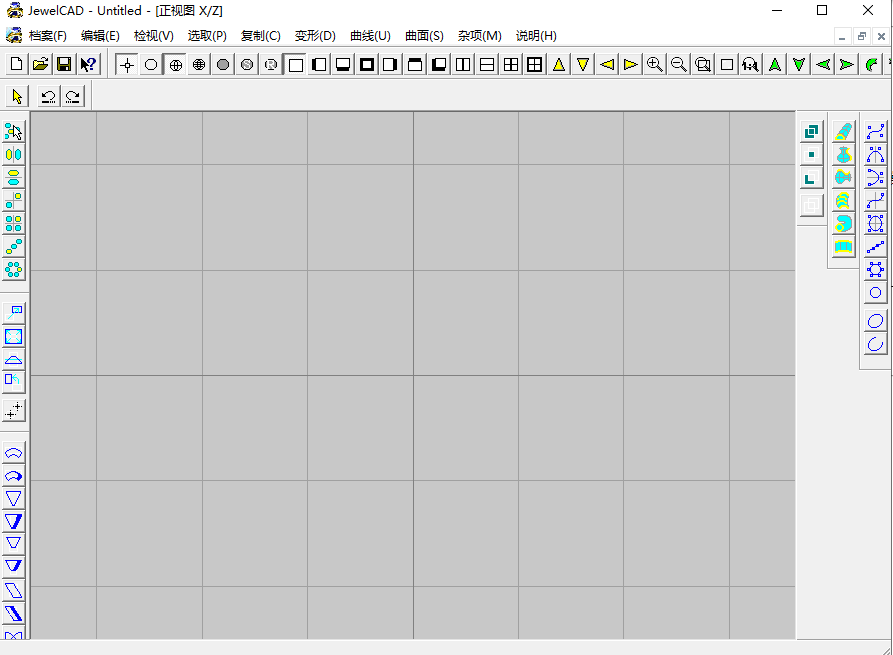Open the 档案(F) menu

point(47,36)
